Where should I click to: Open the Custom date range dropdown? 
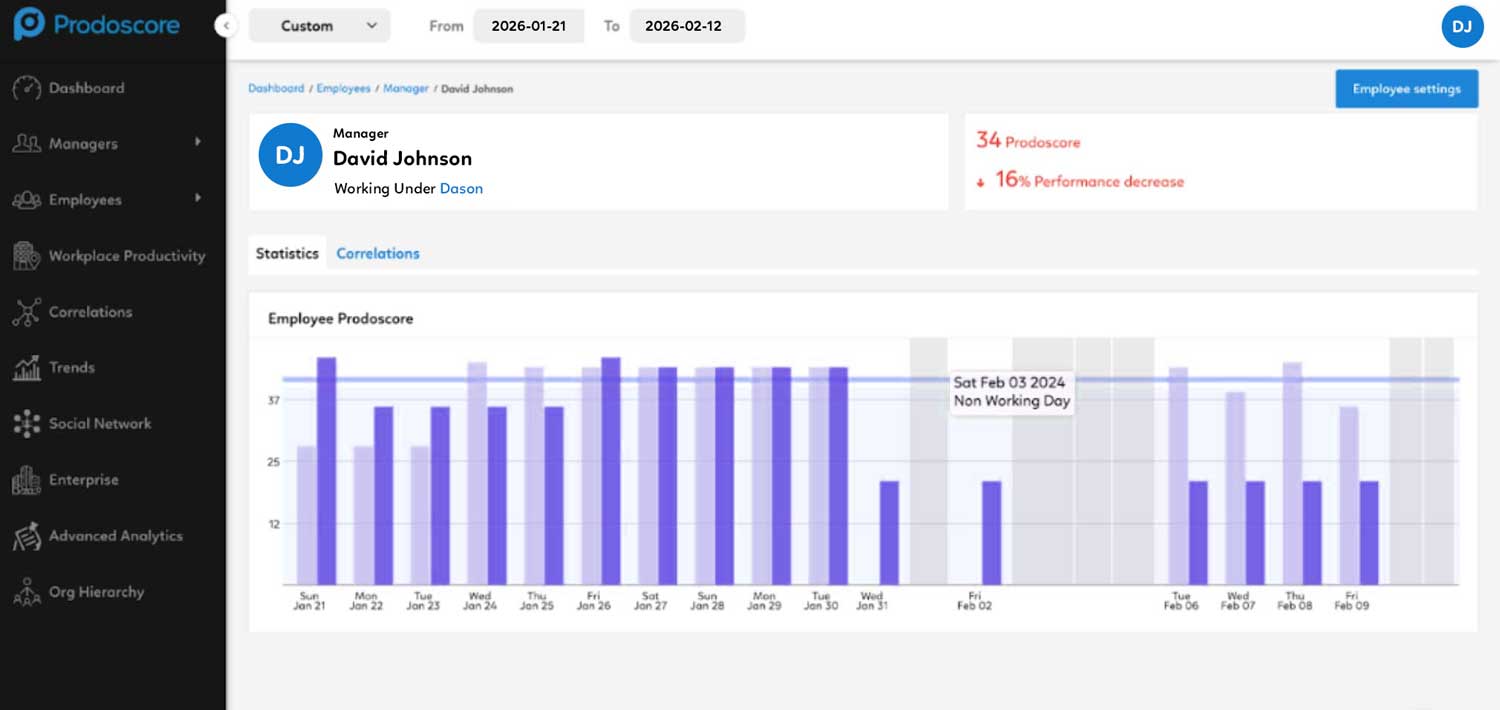pyautogui.click(x=319, y=26)
